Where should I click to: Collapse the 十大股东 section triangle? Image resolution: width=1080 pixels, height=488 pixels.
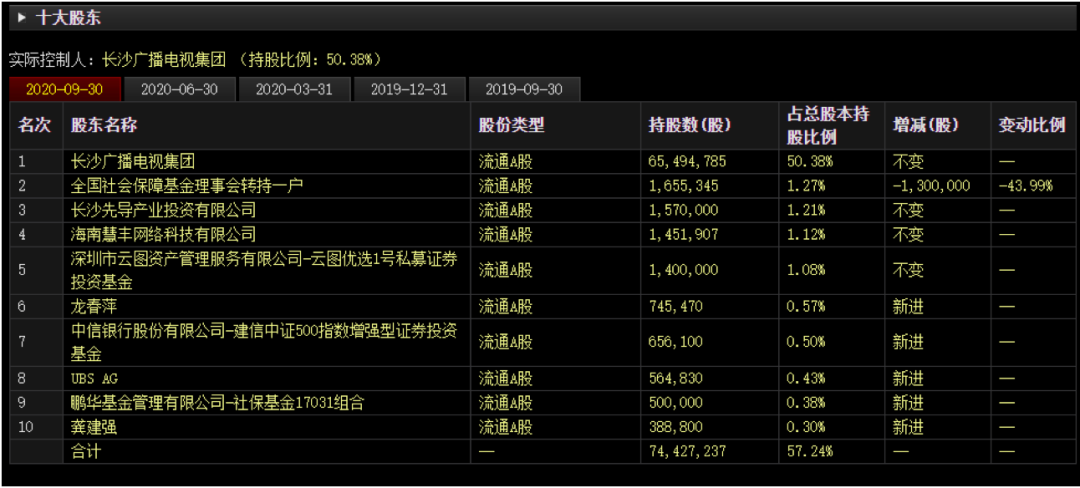21,19
